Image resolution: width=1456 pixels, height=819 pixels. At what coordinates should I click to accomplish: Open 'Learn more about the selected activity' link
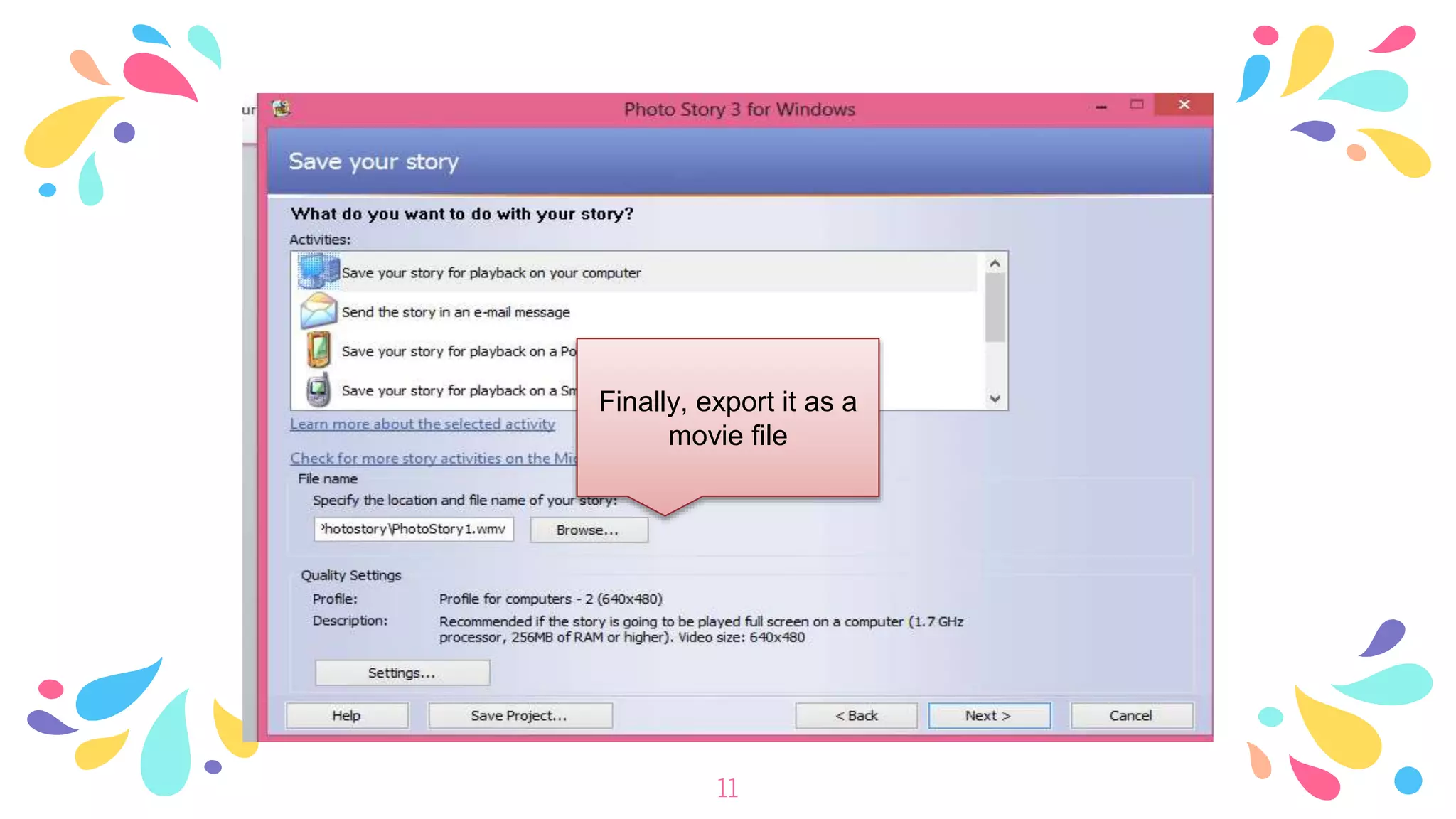422,424
